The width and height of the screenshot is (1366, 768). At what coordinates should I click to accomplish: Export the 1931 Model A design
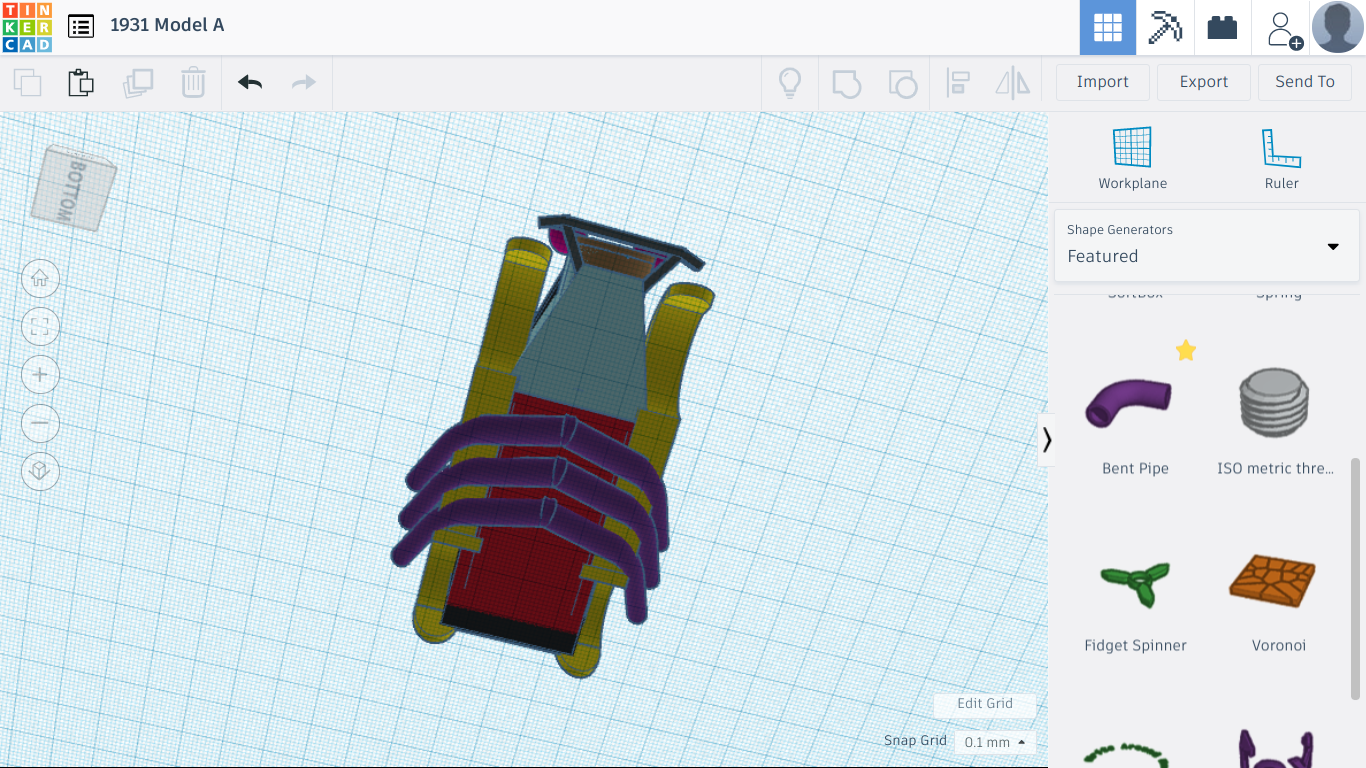tap(1203, 81)
